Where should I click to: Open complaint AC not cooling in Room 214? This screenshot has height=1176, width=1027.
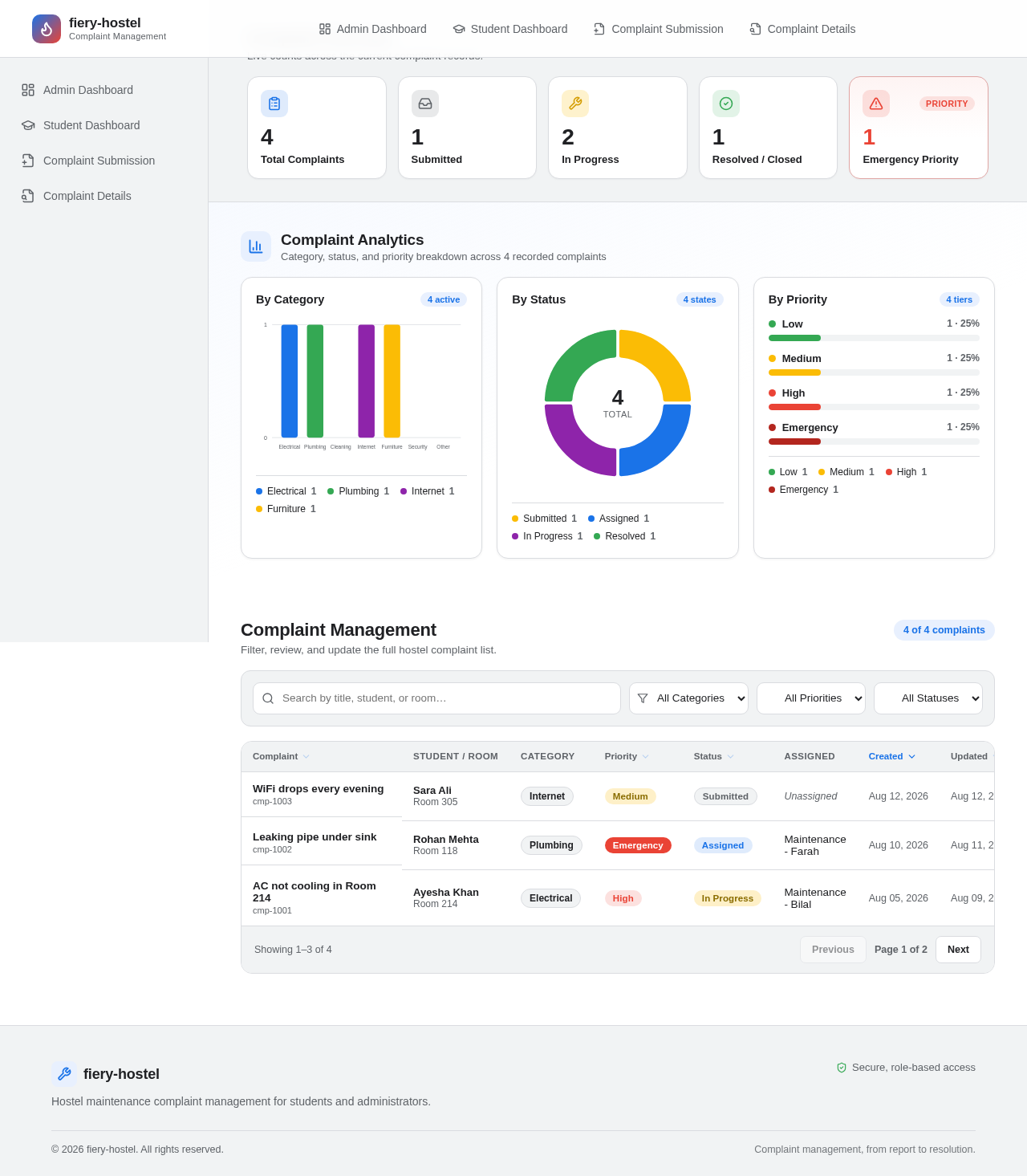[315, 892]
